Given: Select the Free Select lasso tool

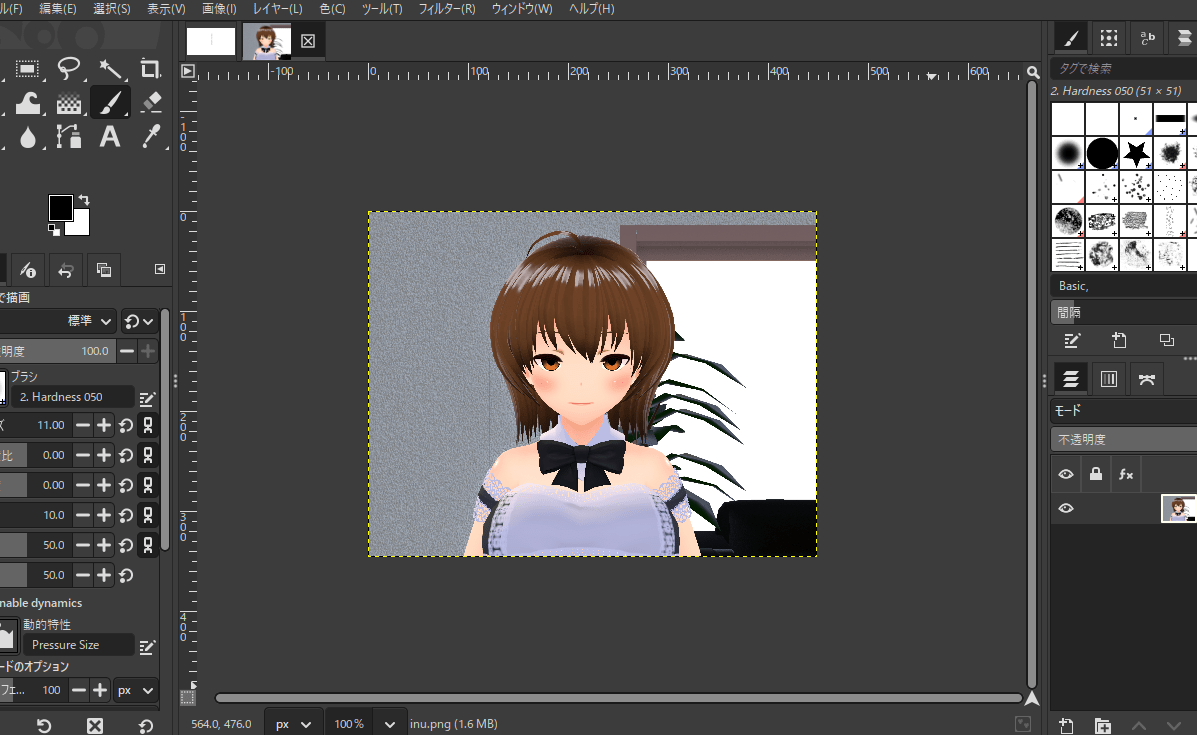Looking at the screenshot, I should 69,68.
